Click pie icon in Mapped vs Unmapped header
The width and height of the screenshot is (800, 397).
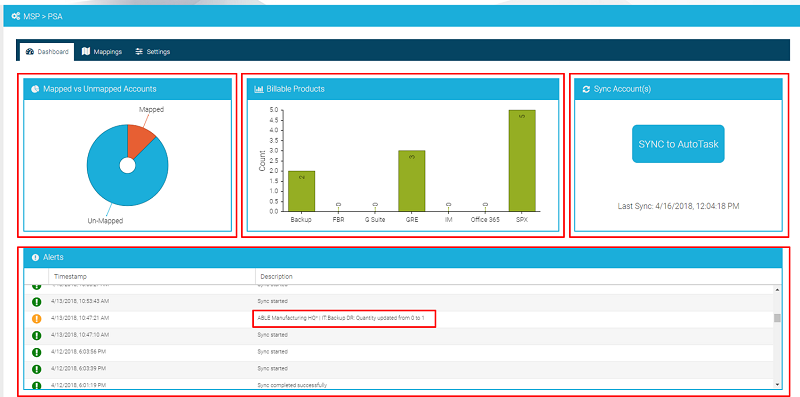[35, 89]
